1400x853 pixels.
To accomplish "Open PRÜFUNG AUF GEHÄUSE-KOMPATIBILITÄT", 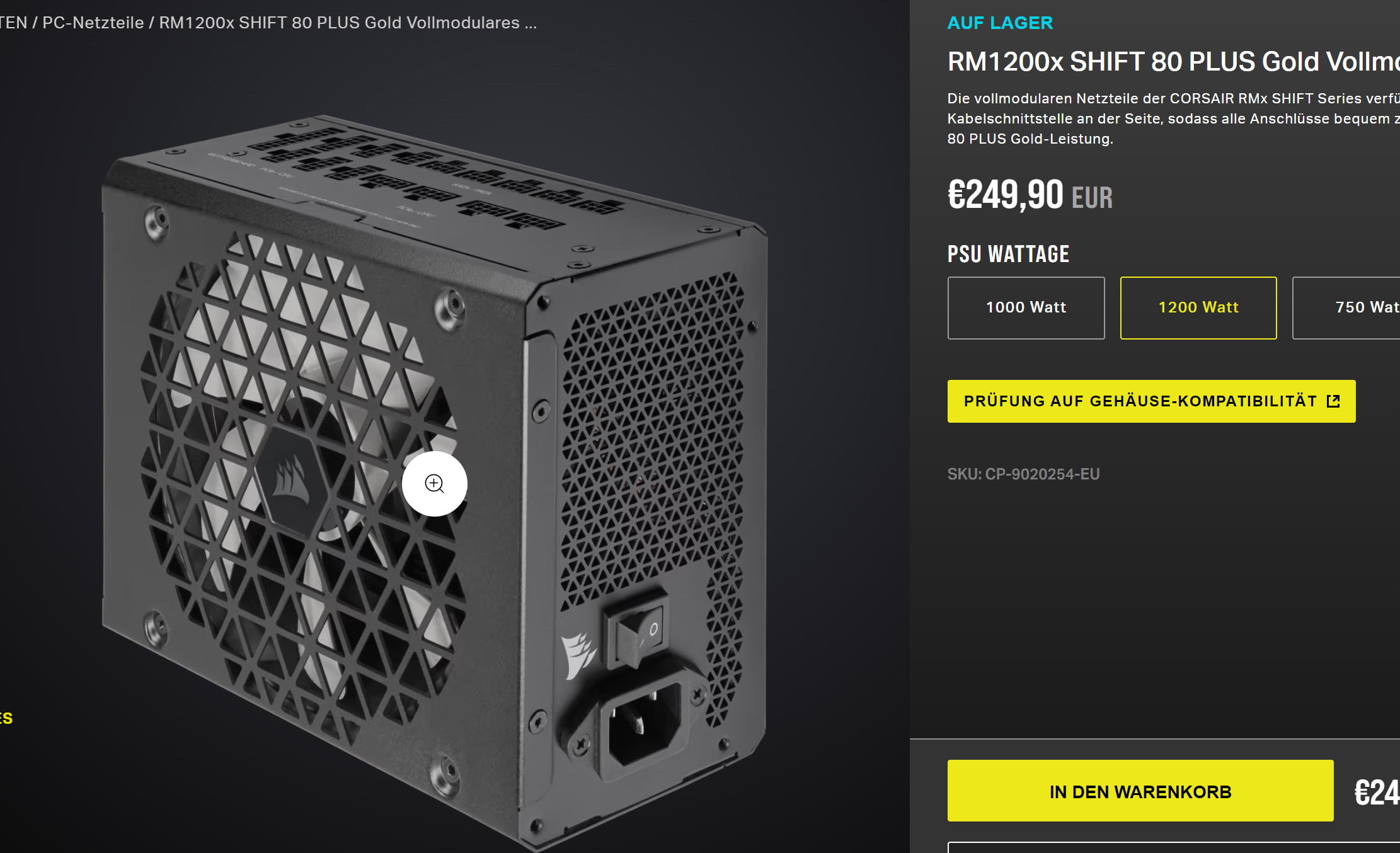I will (x=1151, y=401).
